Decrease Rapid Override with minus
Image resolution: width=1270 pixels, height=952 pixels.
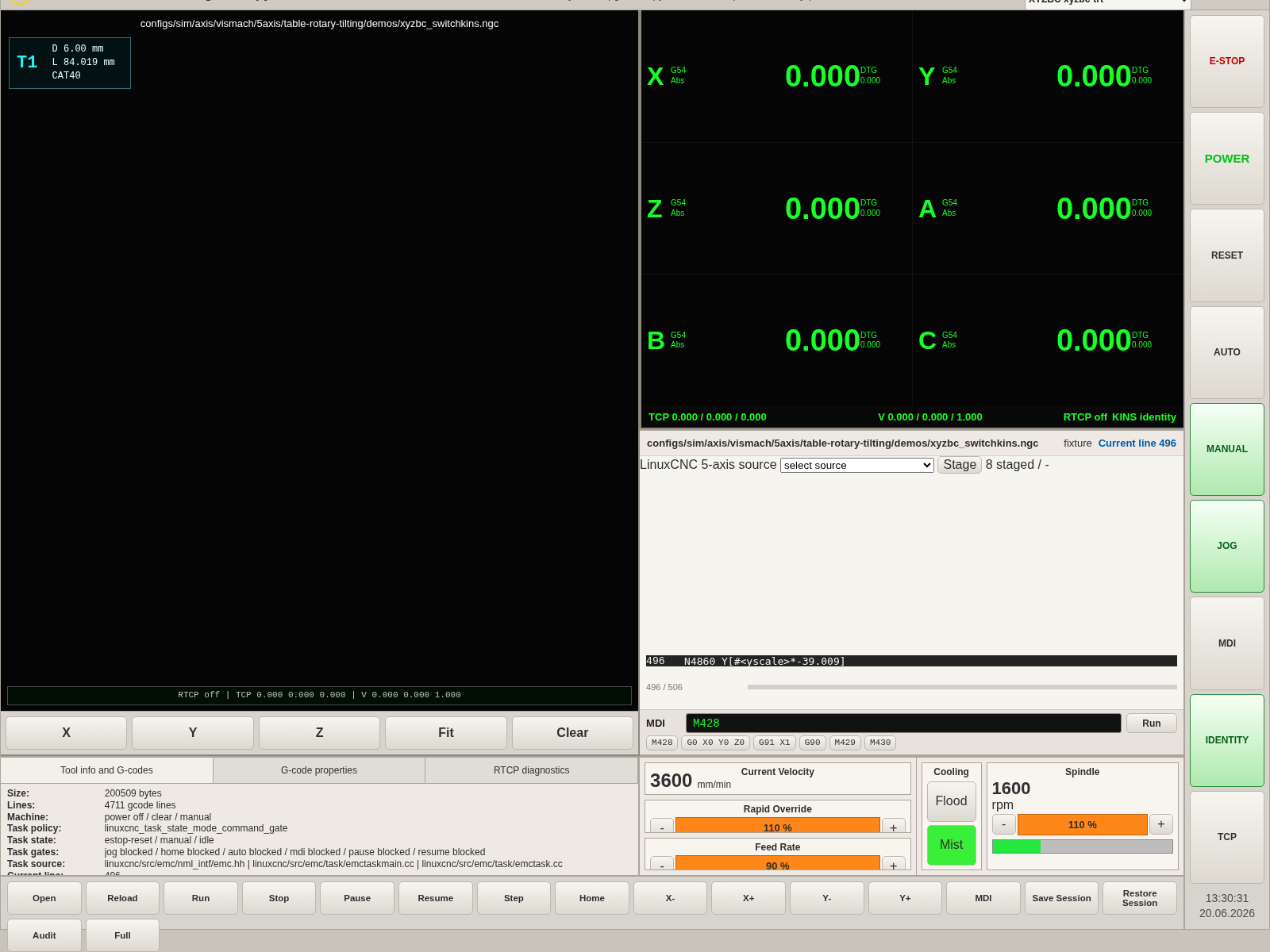[x=662, y=826]
